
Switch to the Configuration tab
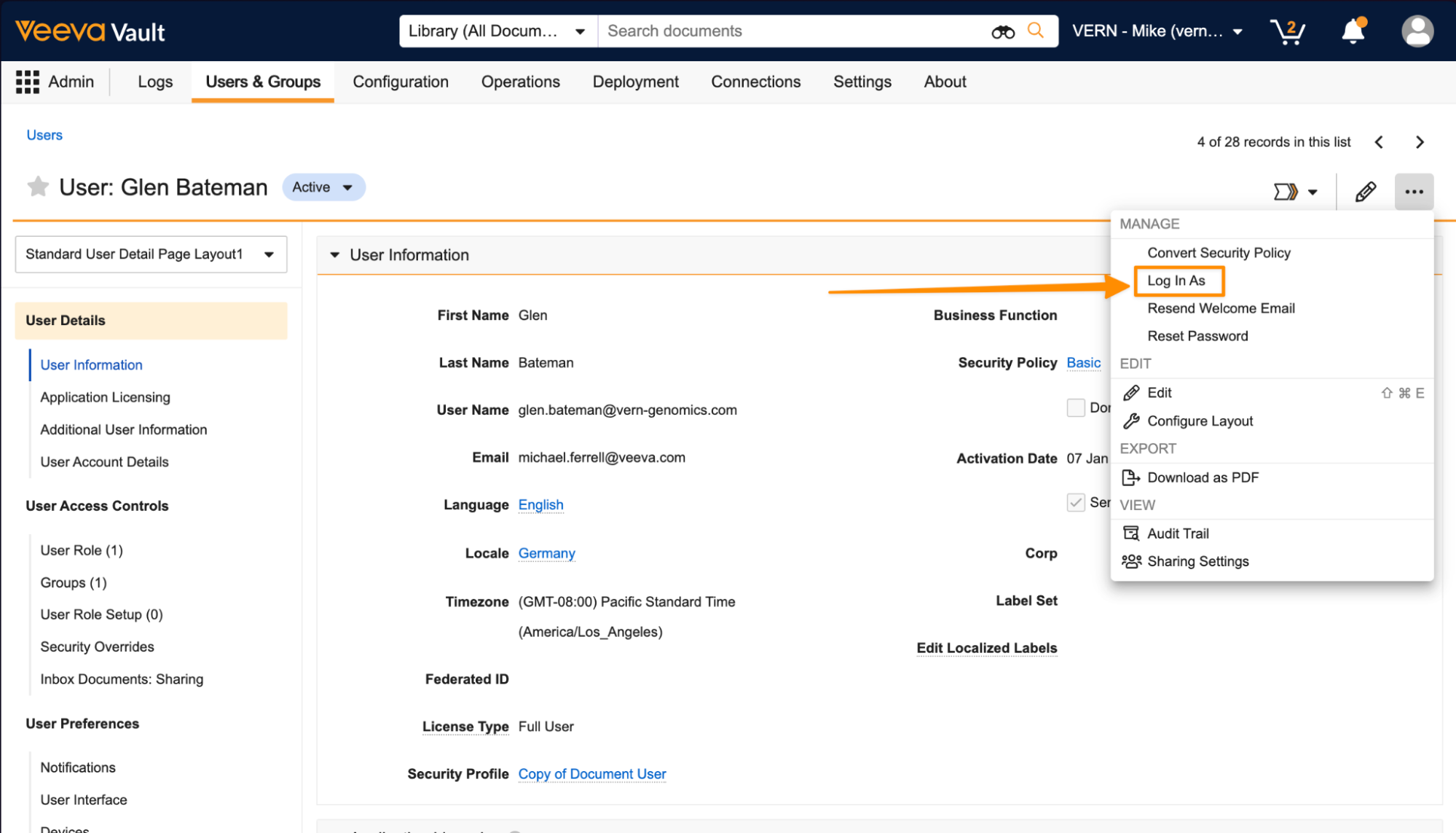401,82
